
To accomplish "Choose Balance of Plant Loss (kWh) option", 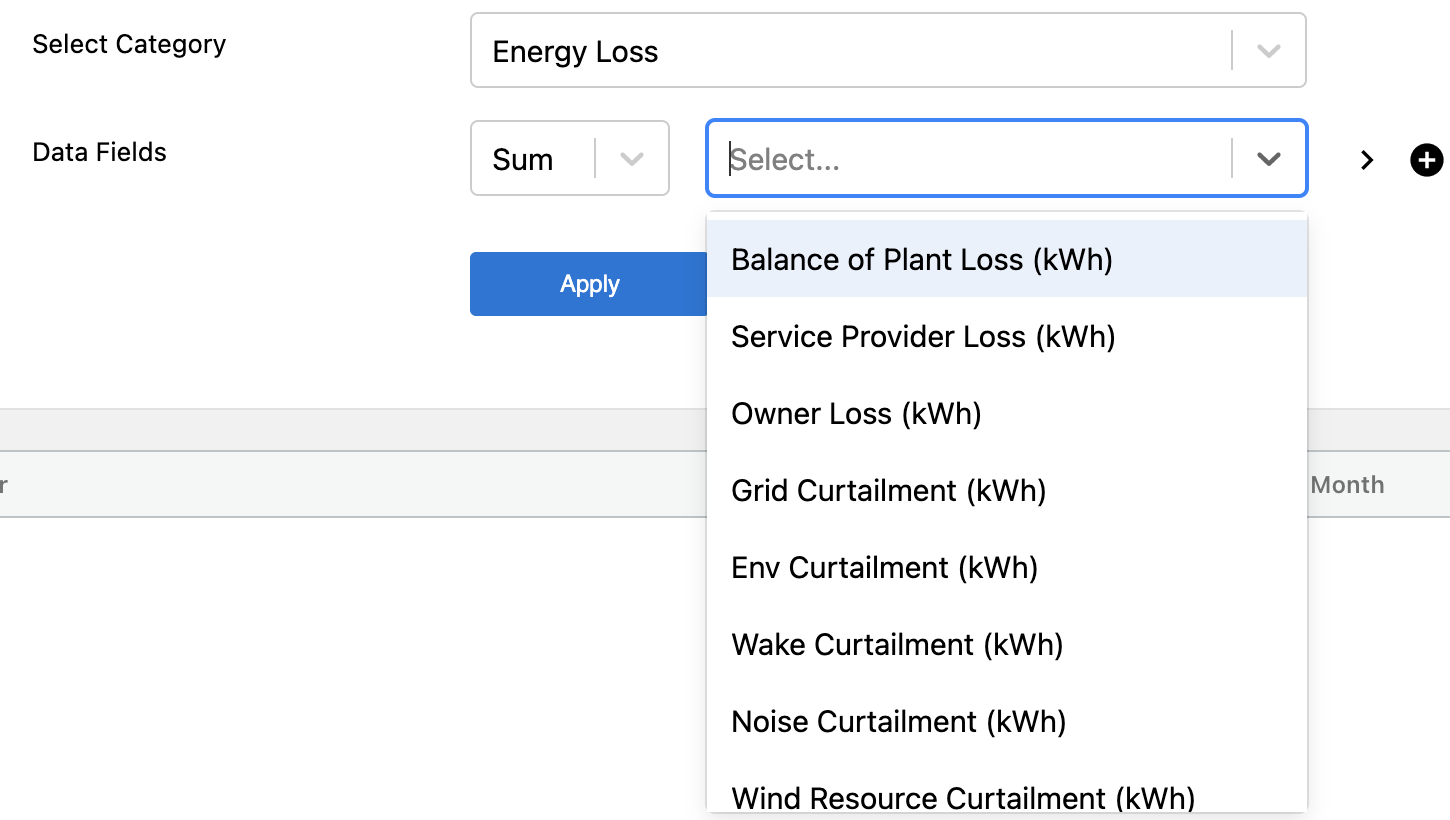I will (922, 260).
